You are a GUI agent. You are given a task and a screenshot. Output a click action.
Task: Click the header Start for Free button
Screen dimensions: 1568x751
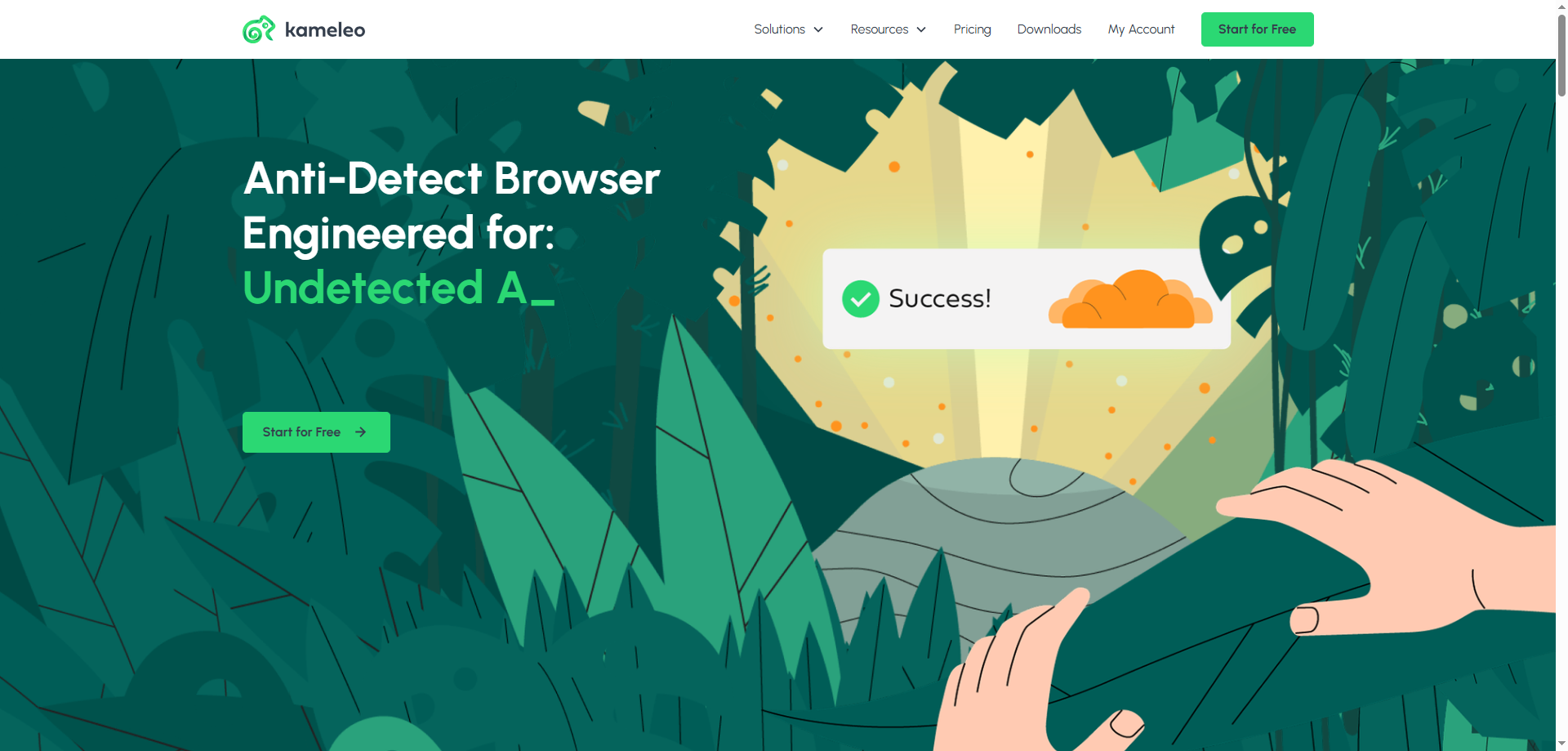tap(1257, 29)
